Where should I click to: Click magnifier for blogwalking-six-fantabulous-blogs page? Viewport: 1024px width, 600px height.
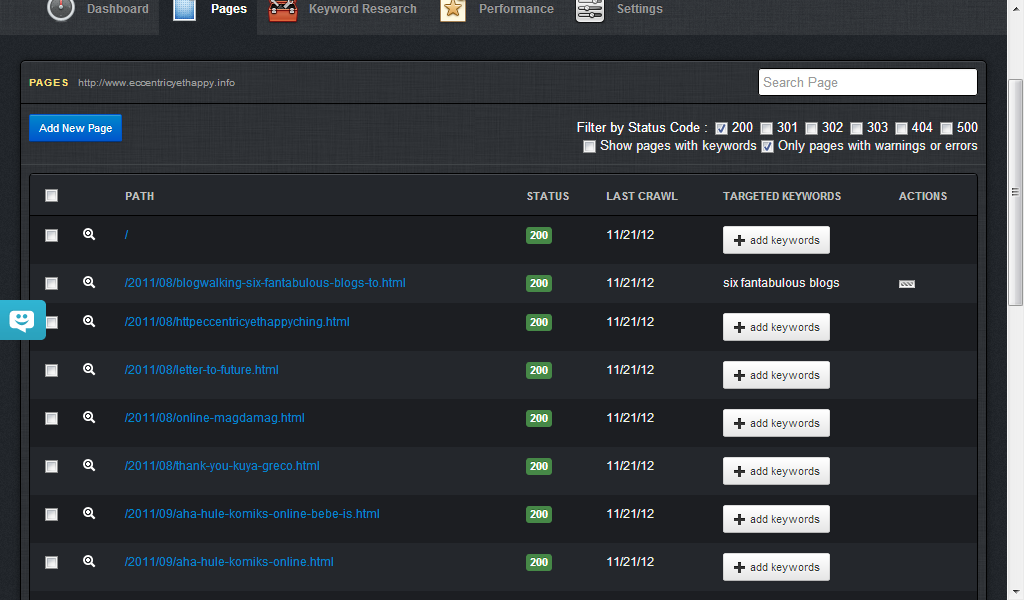[x=89, y=283]
